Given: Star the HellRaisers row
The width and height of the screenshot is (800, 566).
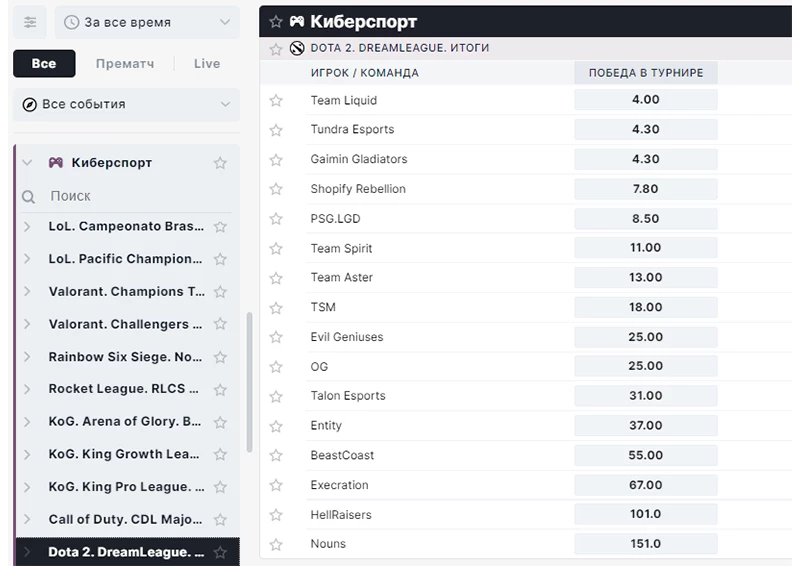Looking at the screenshot, I should point(276,515).
